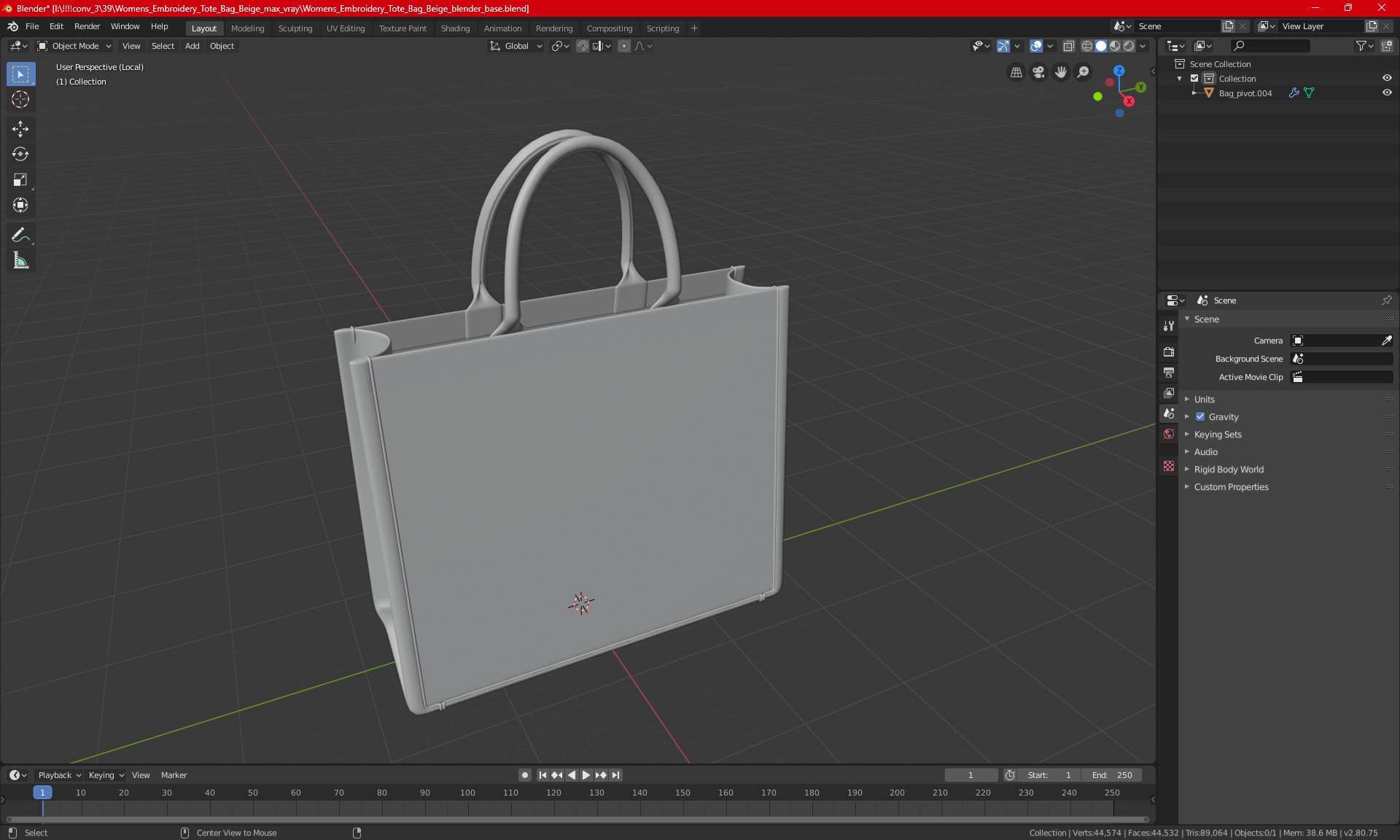Open the viewport Object menu

click(222, 46)
